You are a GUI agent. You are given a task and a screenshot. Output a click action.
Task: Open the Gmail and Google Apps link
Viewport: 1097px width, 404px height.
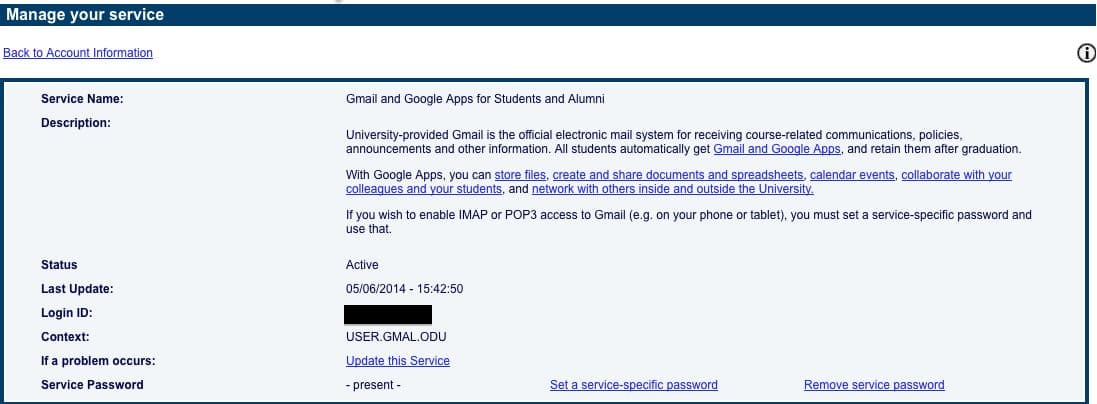(x=777, y=149)
